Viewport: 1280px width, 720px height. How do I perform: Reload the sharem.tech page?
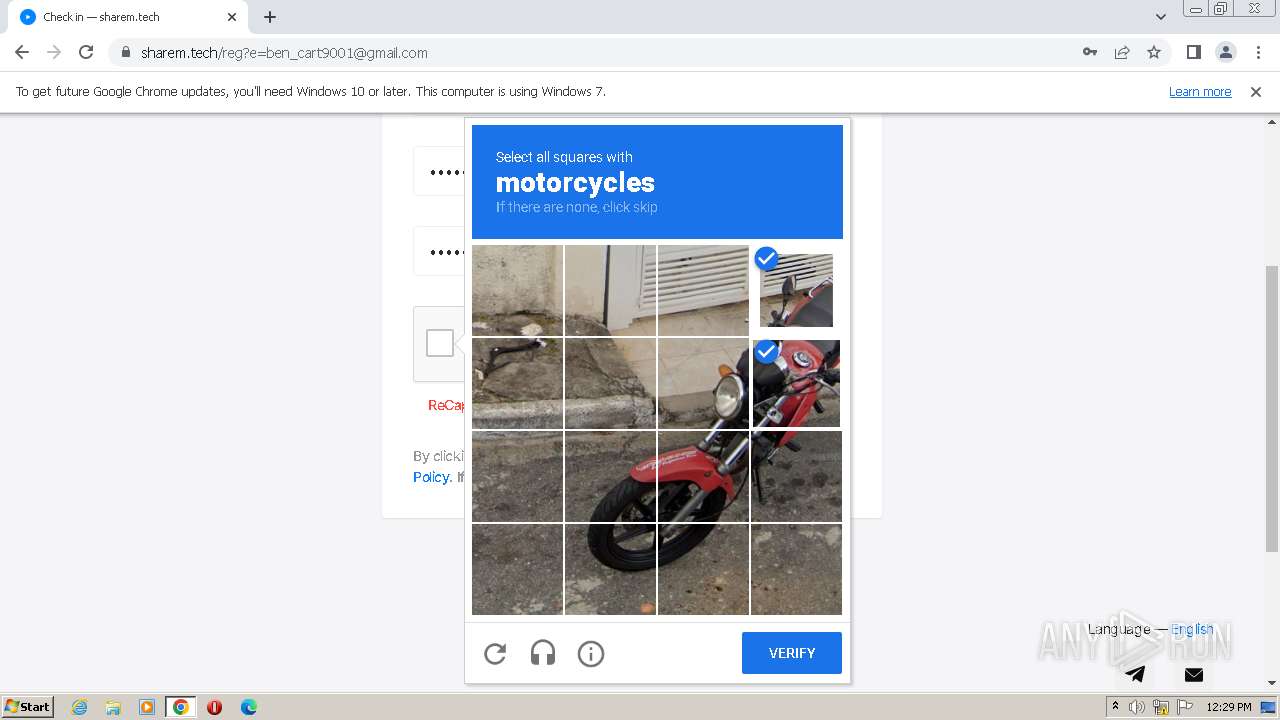click(86, 52)
